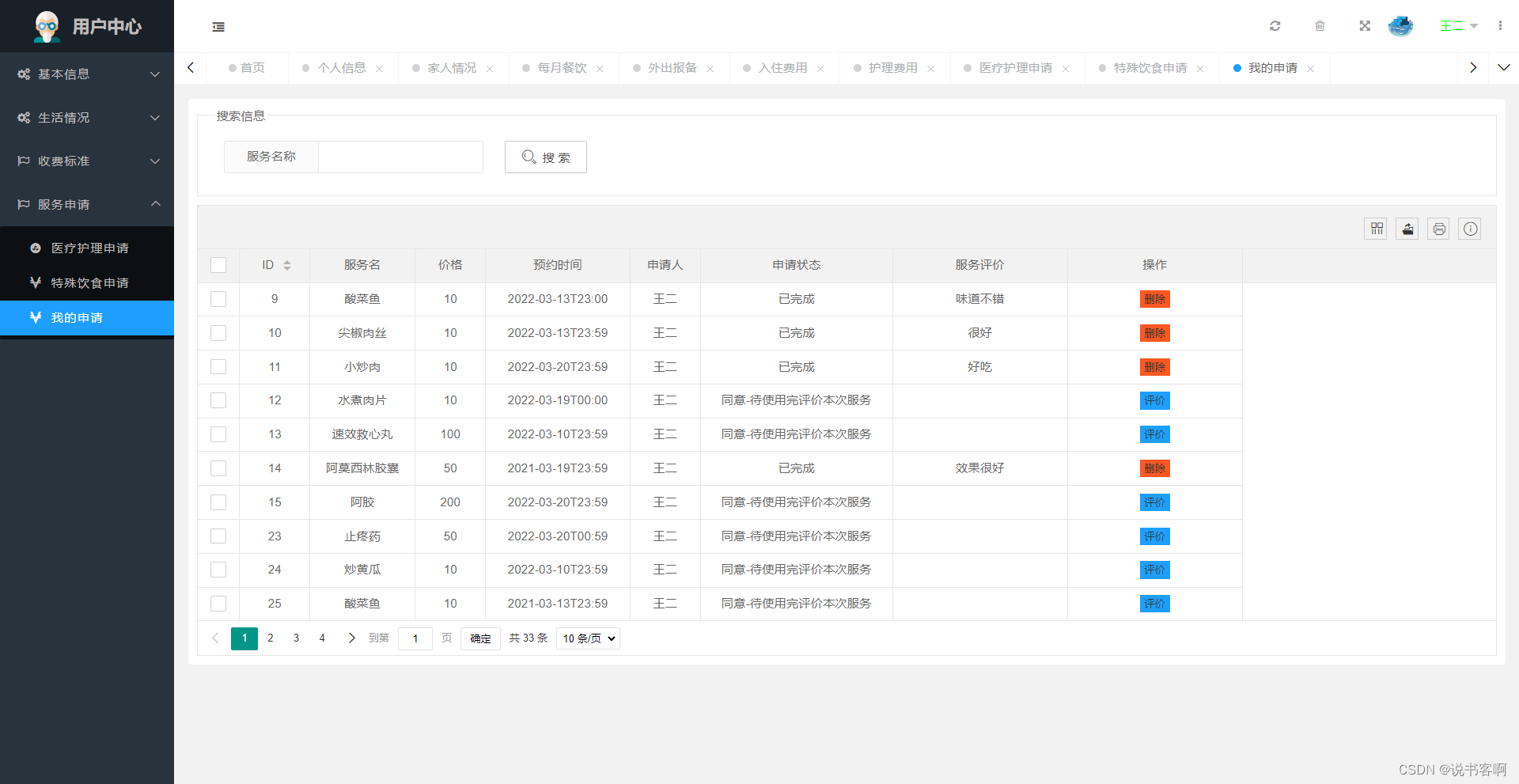Open 特殊饮食申请 in the sidebar
This screenshot has width=1519, height=784.
point(87,283)
